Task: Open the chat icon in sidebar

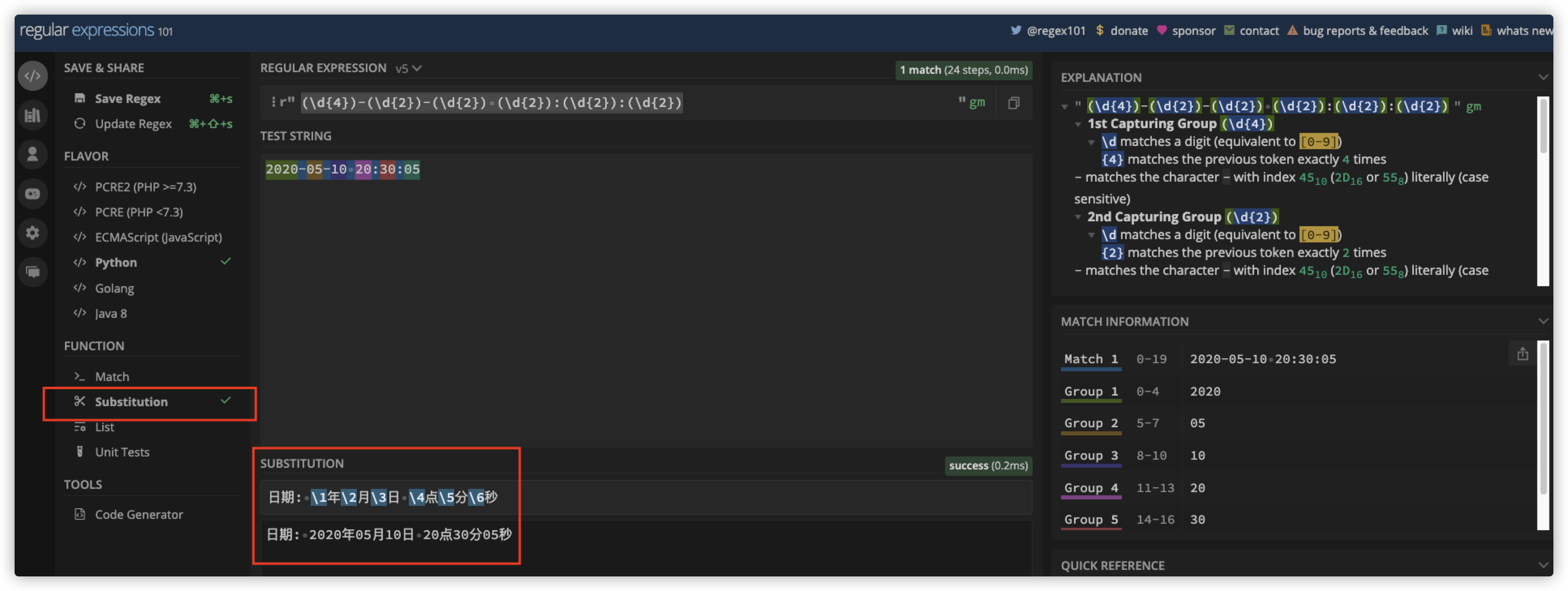Action: pyautogui.click(x=33, y=272)
